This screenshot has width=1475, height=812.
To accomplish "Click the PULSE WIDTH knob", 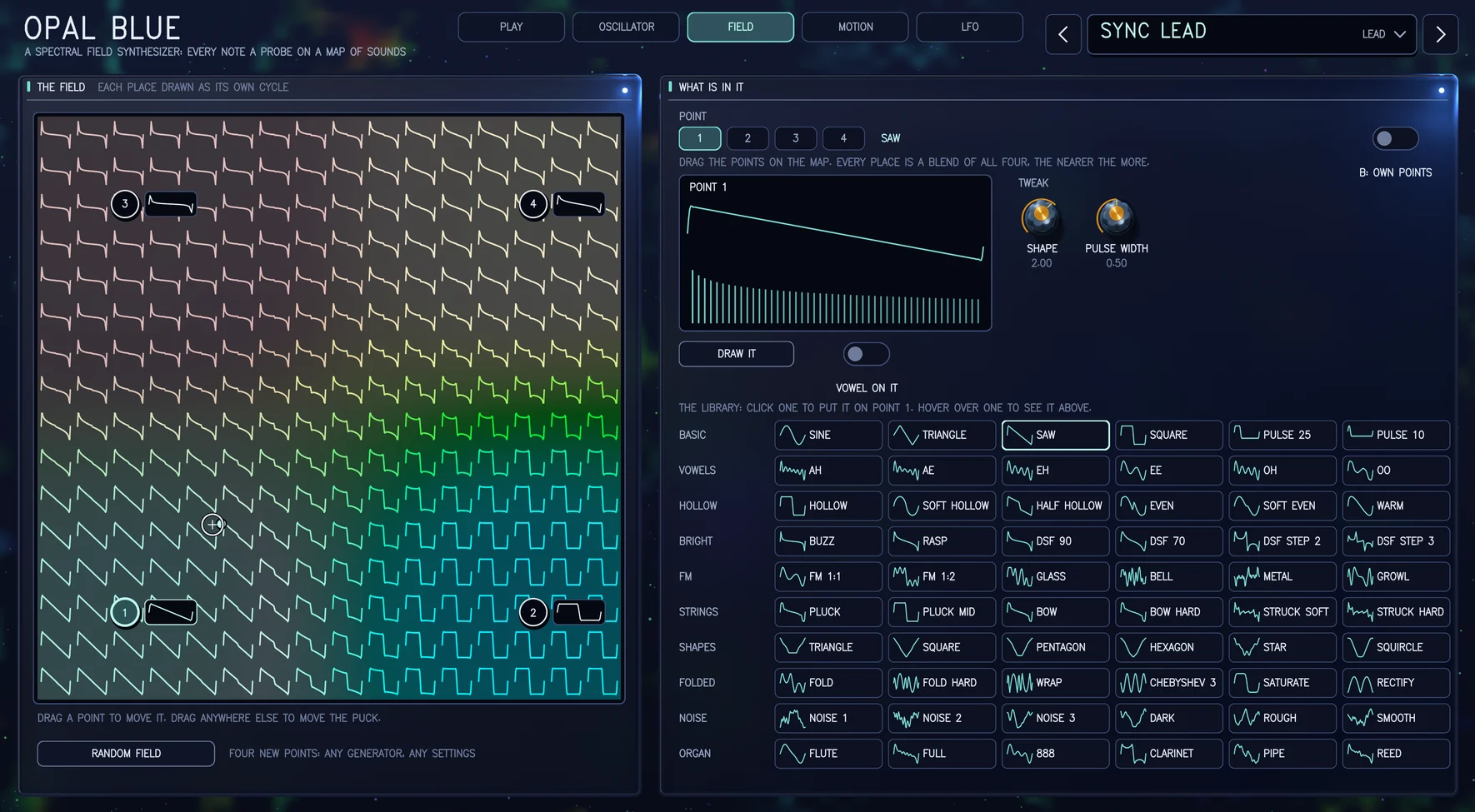I will point(1116,217).
